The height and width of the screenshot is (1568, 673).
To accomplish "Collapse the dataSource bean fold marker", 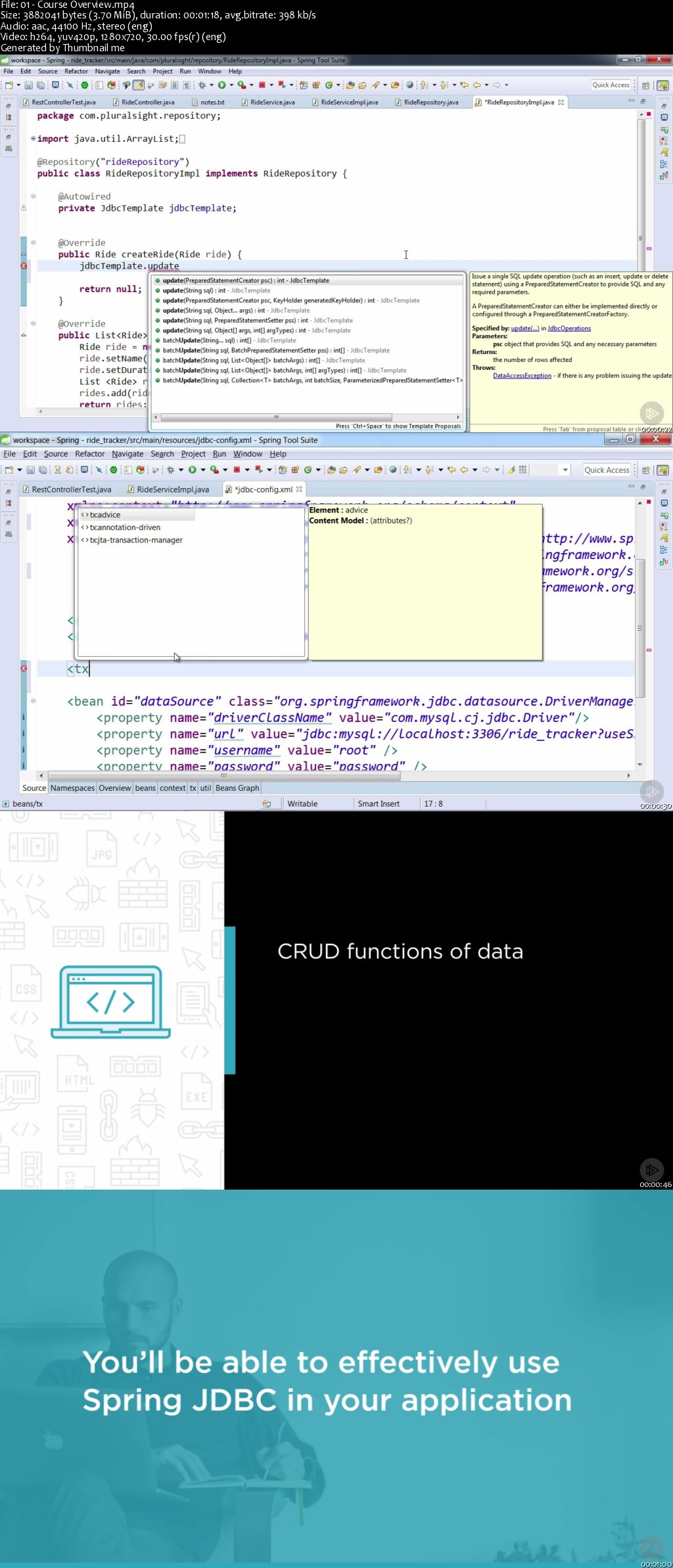I will (x=33, y=702).
